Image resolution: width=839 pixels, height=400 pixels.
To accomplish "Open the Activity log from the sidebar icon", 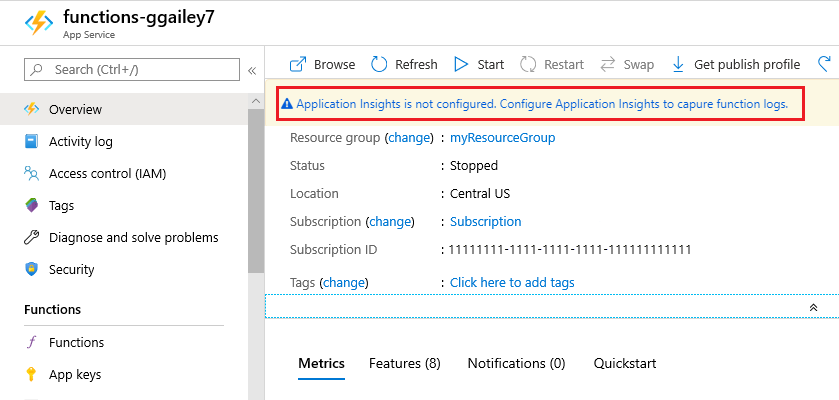I will 31,141.
